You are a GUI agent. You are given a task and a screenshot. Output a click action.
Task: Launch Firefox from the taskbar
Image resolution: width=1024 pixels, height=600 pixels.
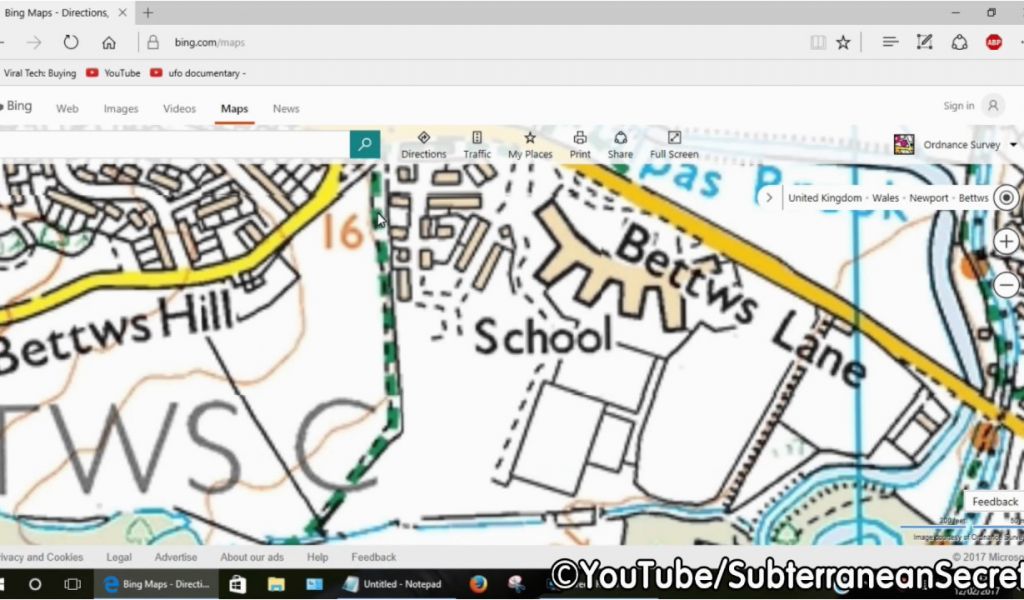coord(479,584)
